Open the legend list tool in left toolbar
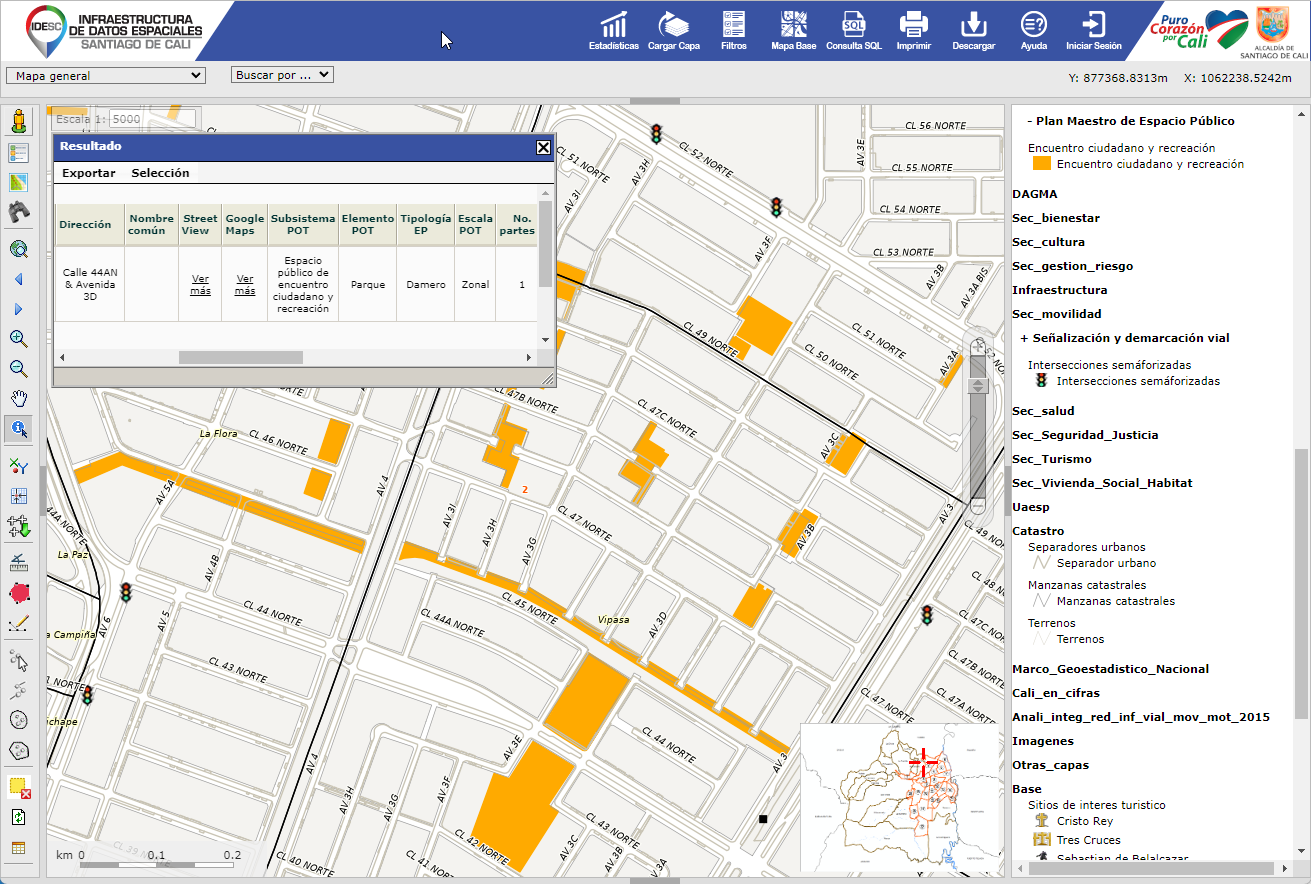The width and height of the screenshot is (1311, 884). [x=18, y=153]
